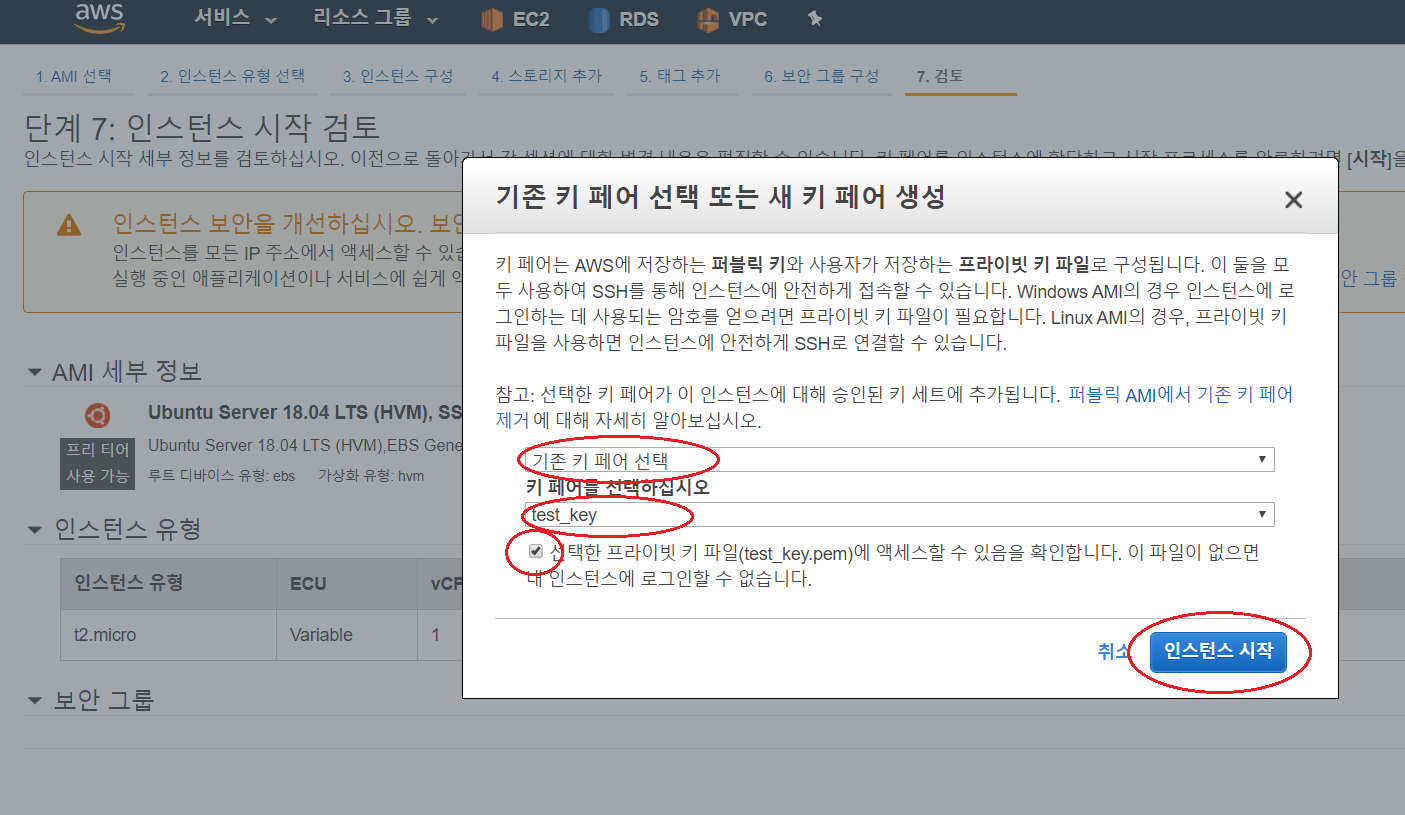Close the key pair dialog with X
Image resolution: width=1405 pixels, height=815 pixels.
point(1293,200)
